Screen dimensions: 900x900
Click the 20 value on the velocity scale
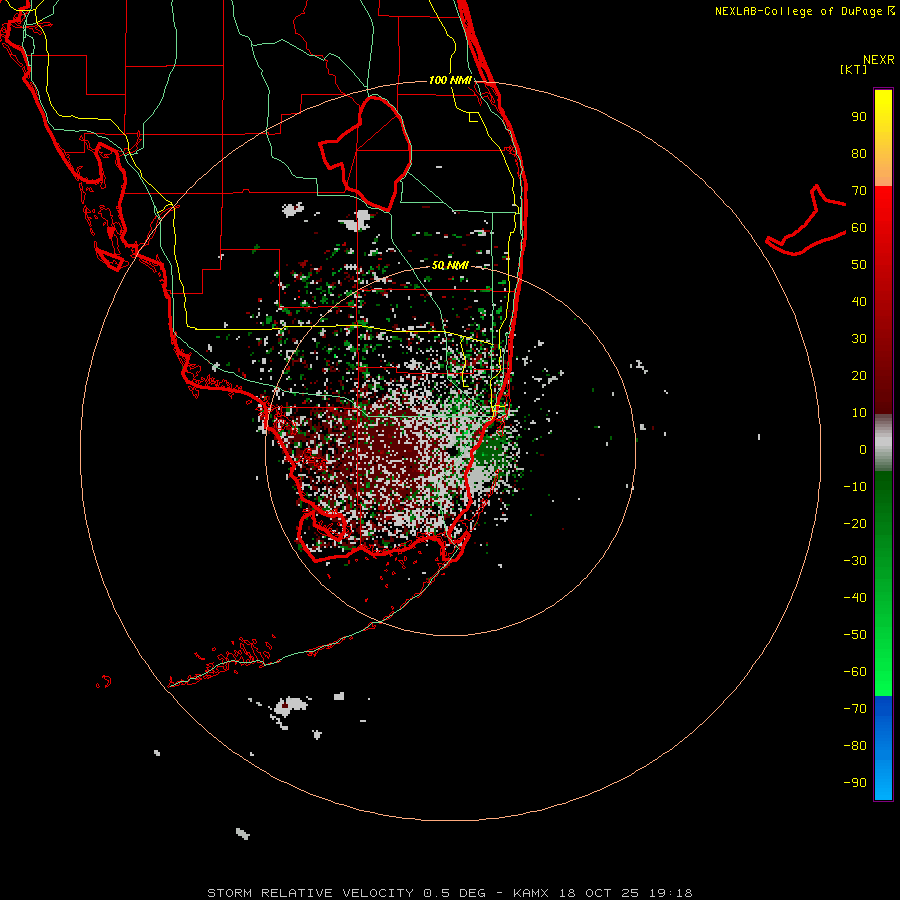859,375
